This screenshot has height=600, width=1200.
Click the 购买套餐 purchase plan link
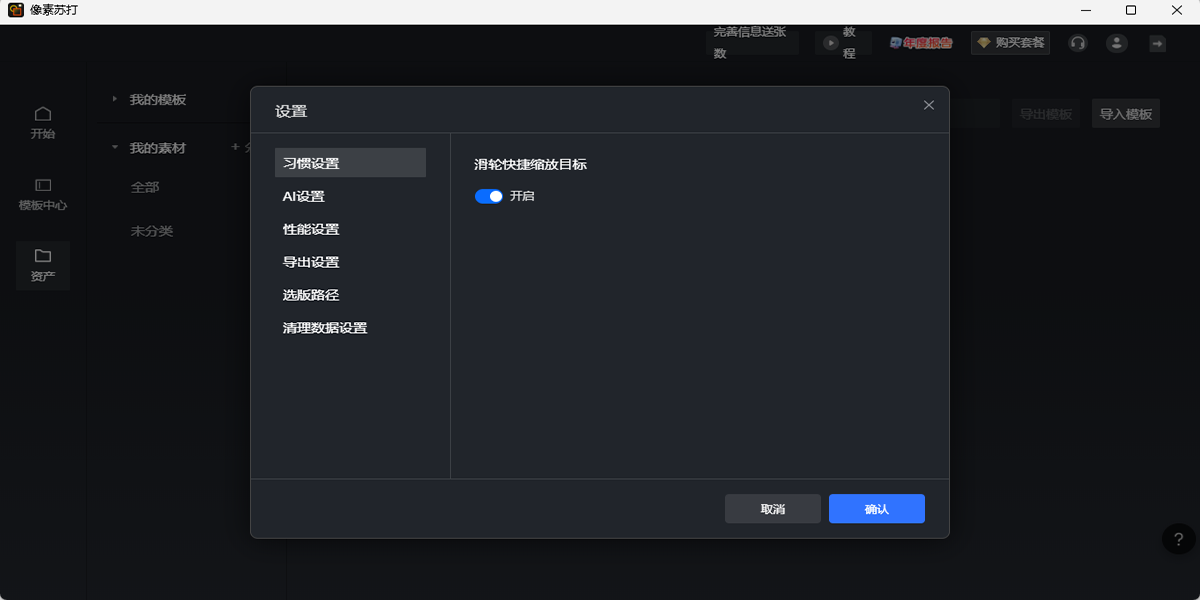click(x=1010, y=42)
